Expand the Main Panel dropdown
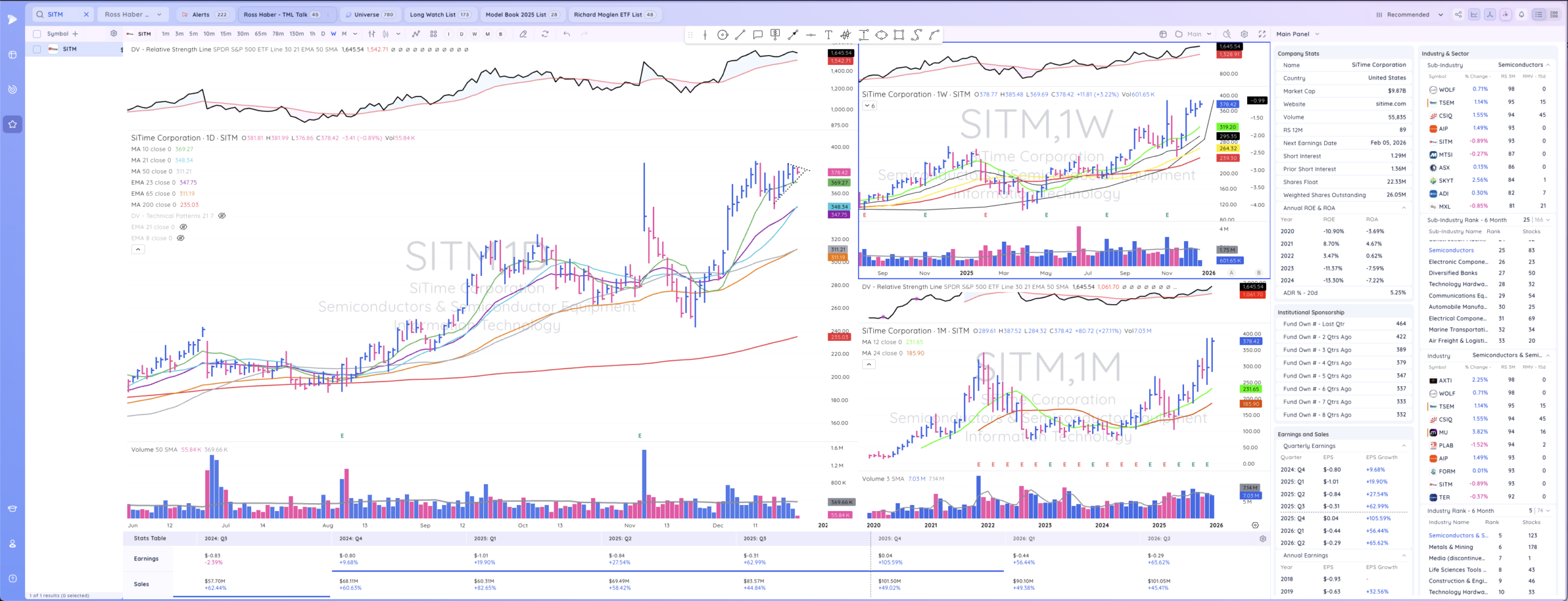This screenshot has width=1568, height=601. click(1317, 34)
